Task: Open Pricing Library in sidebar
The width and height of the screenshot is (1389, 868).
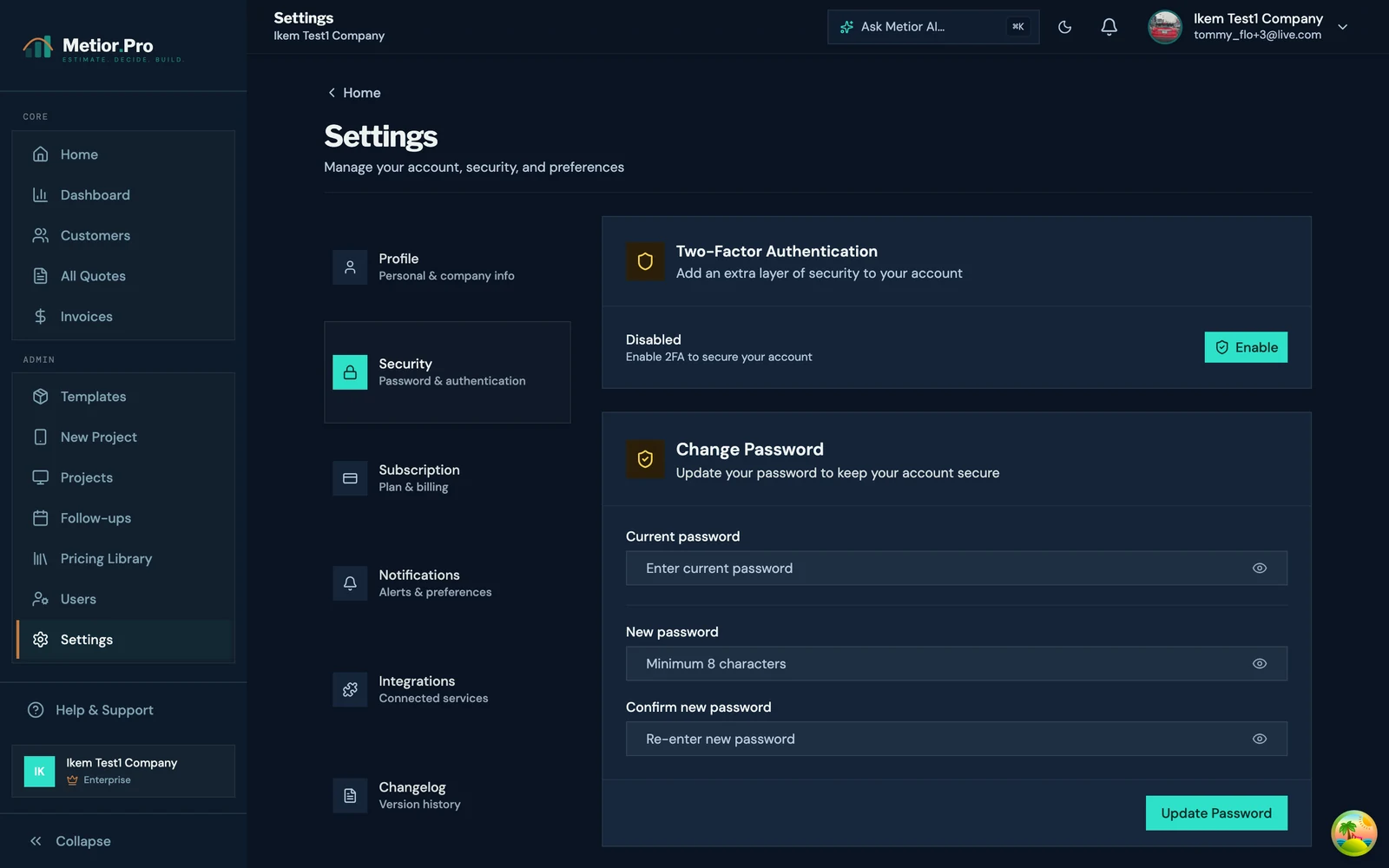Action: point(124,559)
